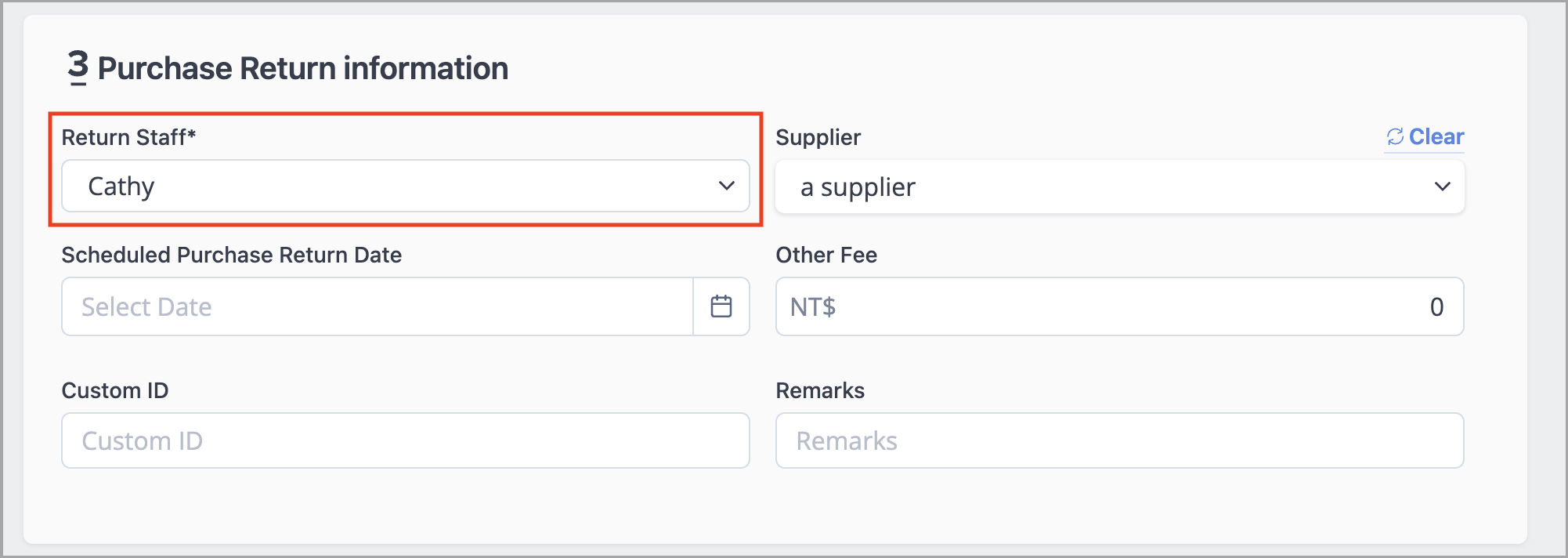Open the calendar date picker icon

(x=721, y=306)
